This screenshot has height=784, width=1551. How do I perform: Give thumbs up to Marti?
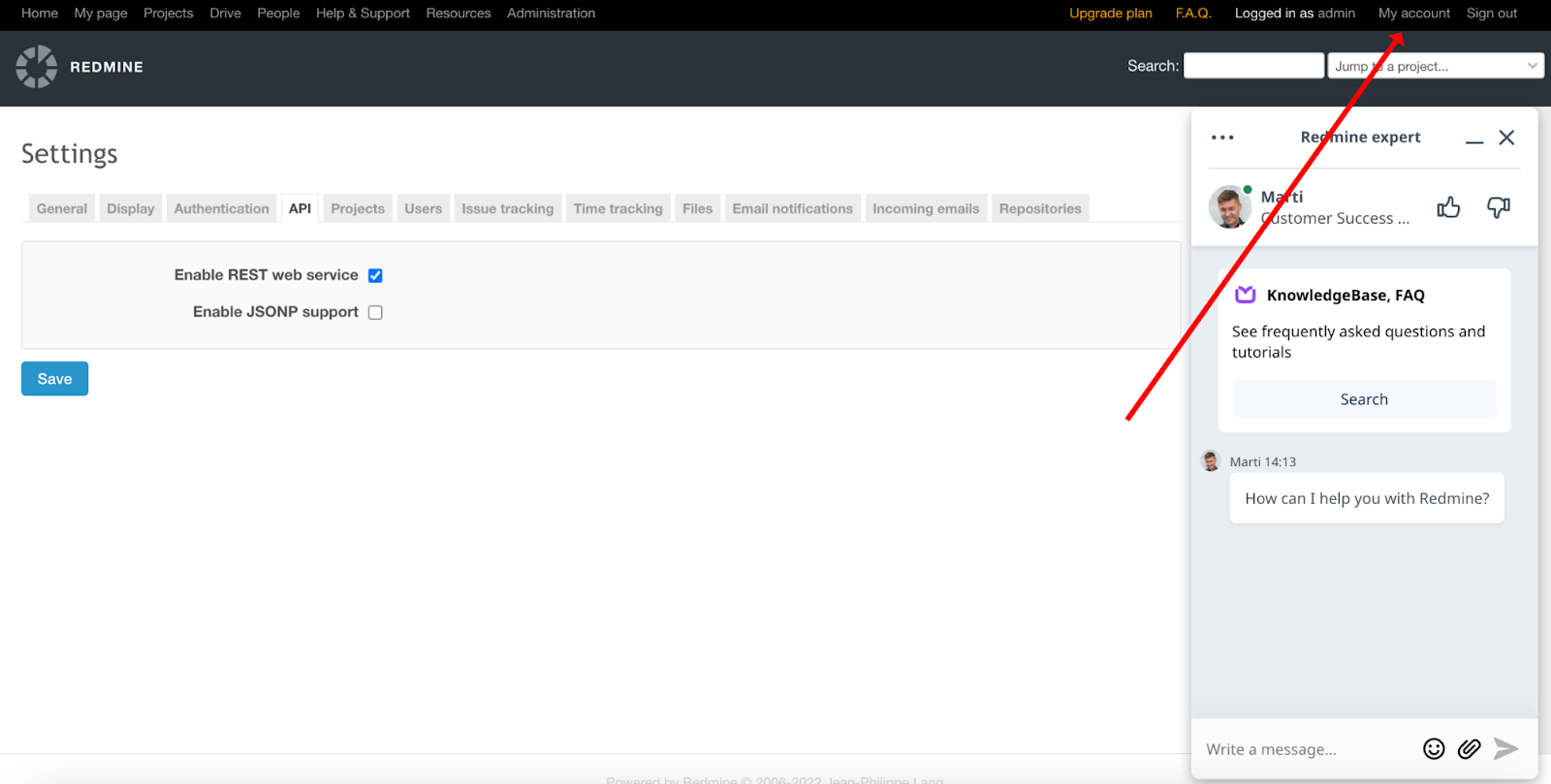[1448, 207]
